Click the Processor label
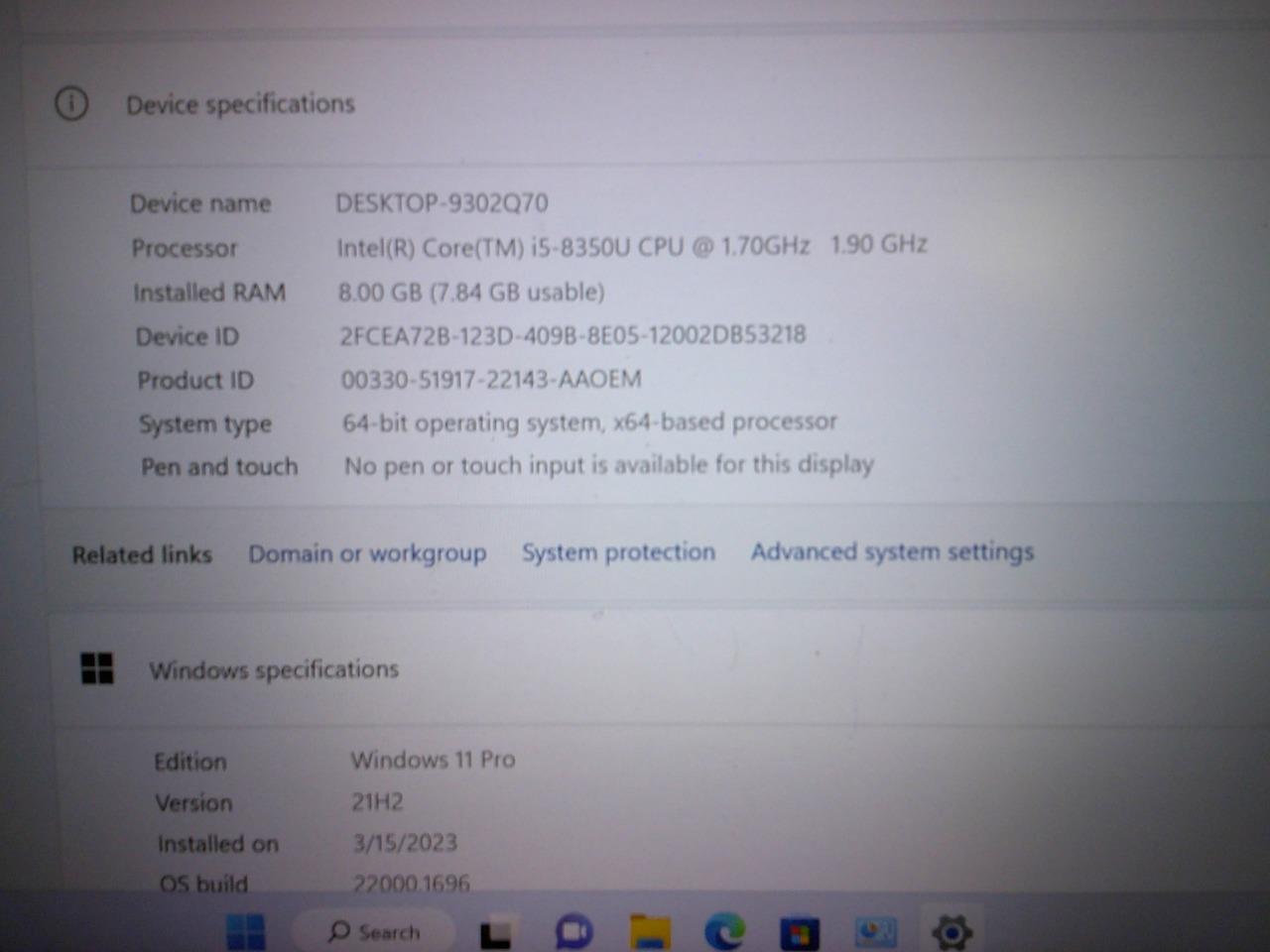Image resolution: width=1270 pixels, height=952 pixels. click(185, 248)
